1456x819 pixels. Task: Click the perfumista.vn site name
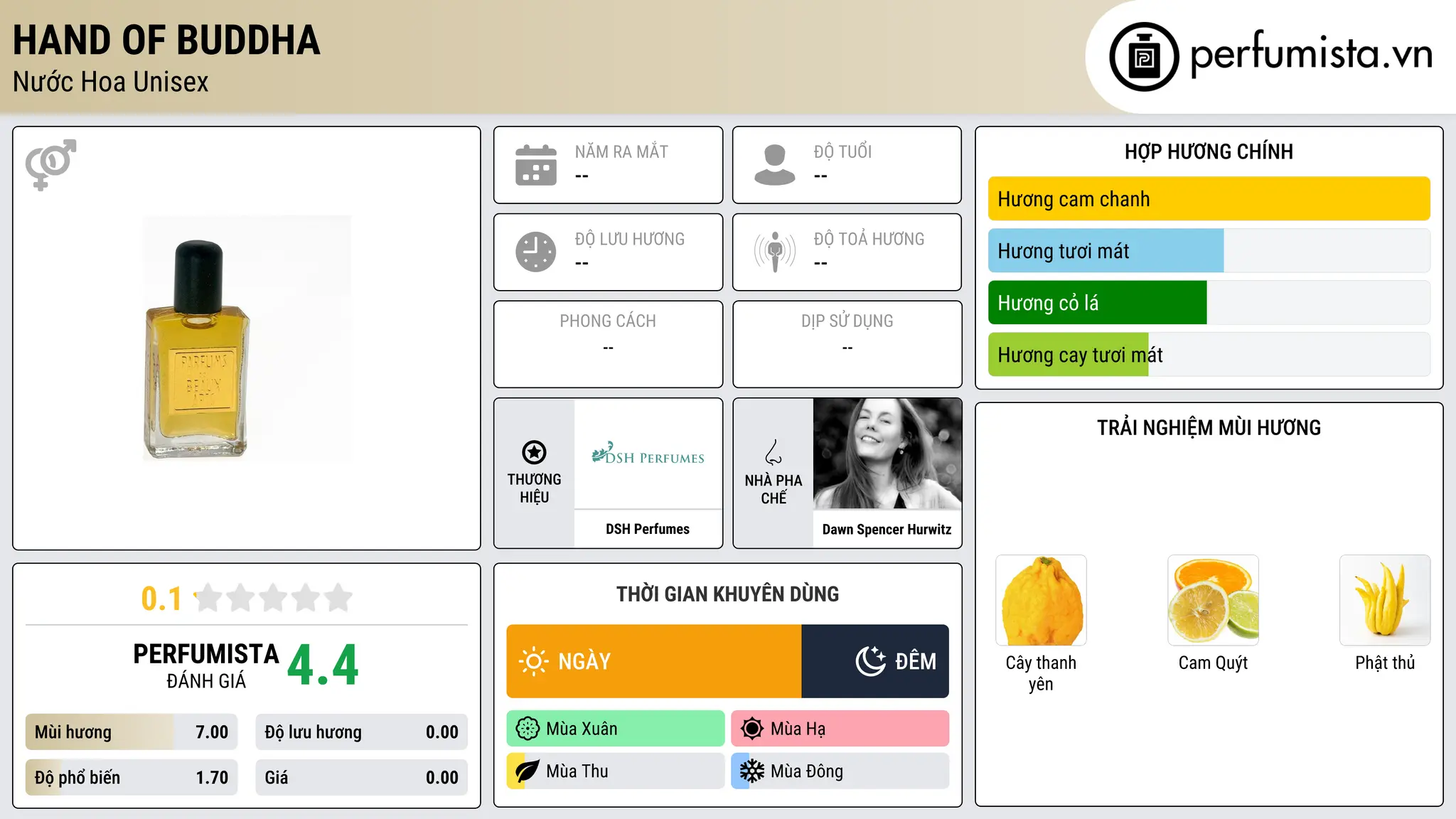point(1311,54)
